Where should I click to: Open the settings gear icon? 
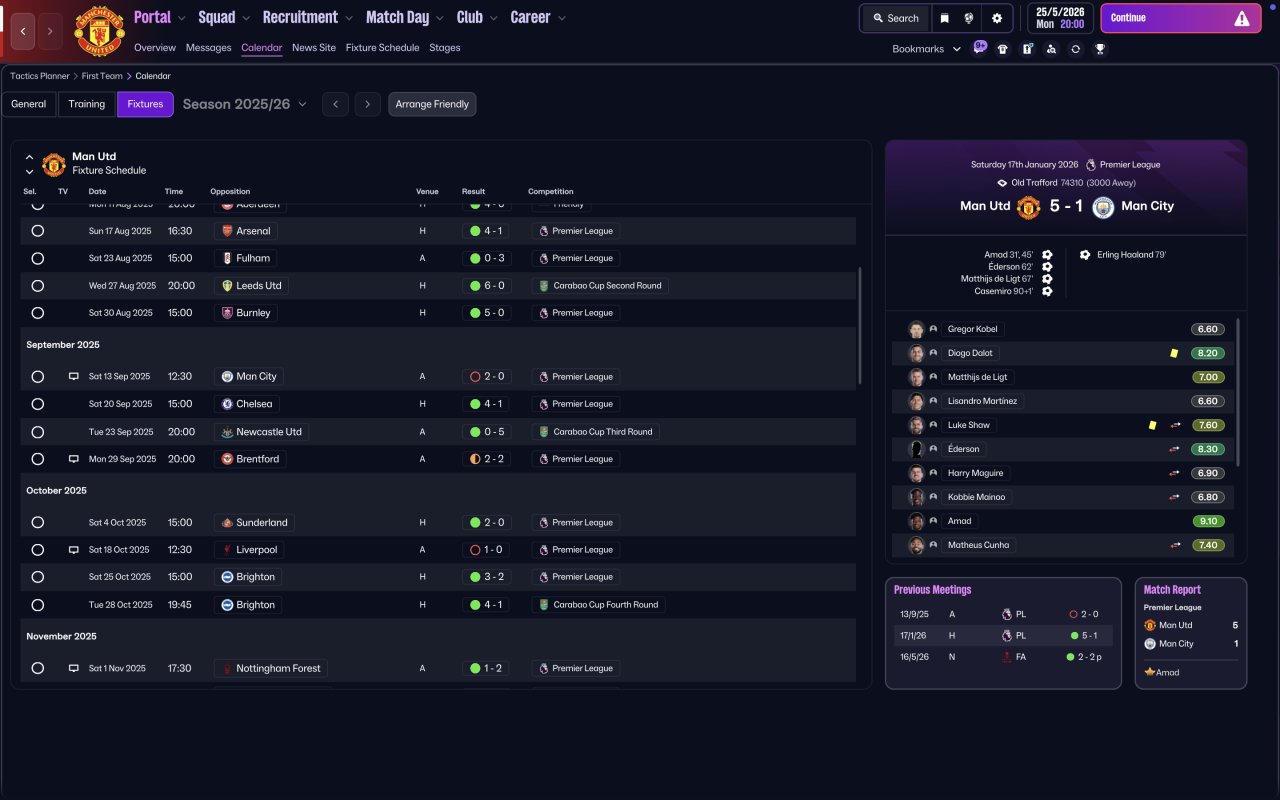tap(997, 18)
